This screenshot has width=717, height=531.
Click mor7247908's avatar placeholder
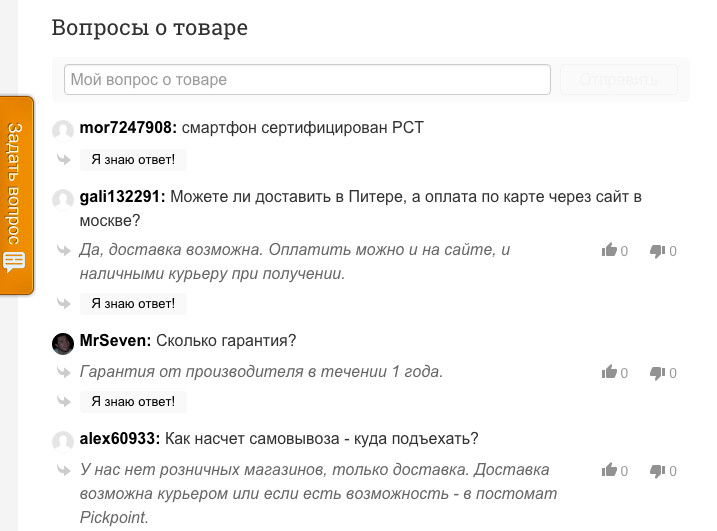tap(63, 130)
